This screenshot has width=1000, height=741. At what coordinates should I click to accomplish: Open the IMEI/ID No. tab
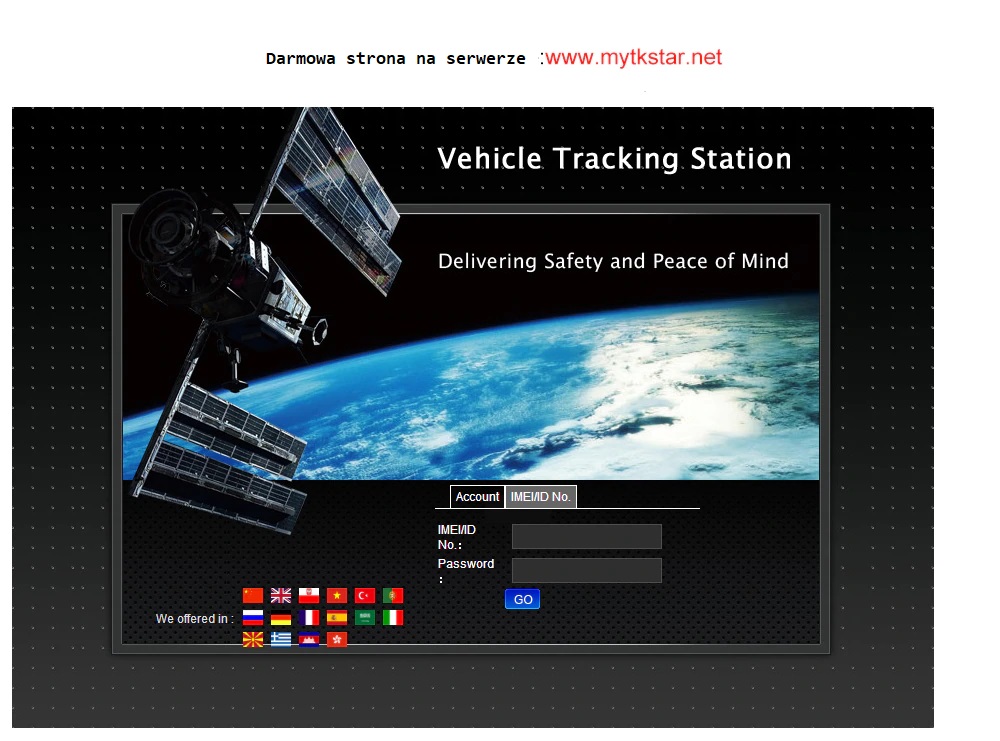click(x=541, y=496)
